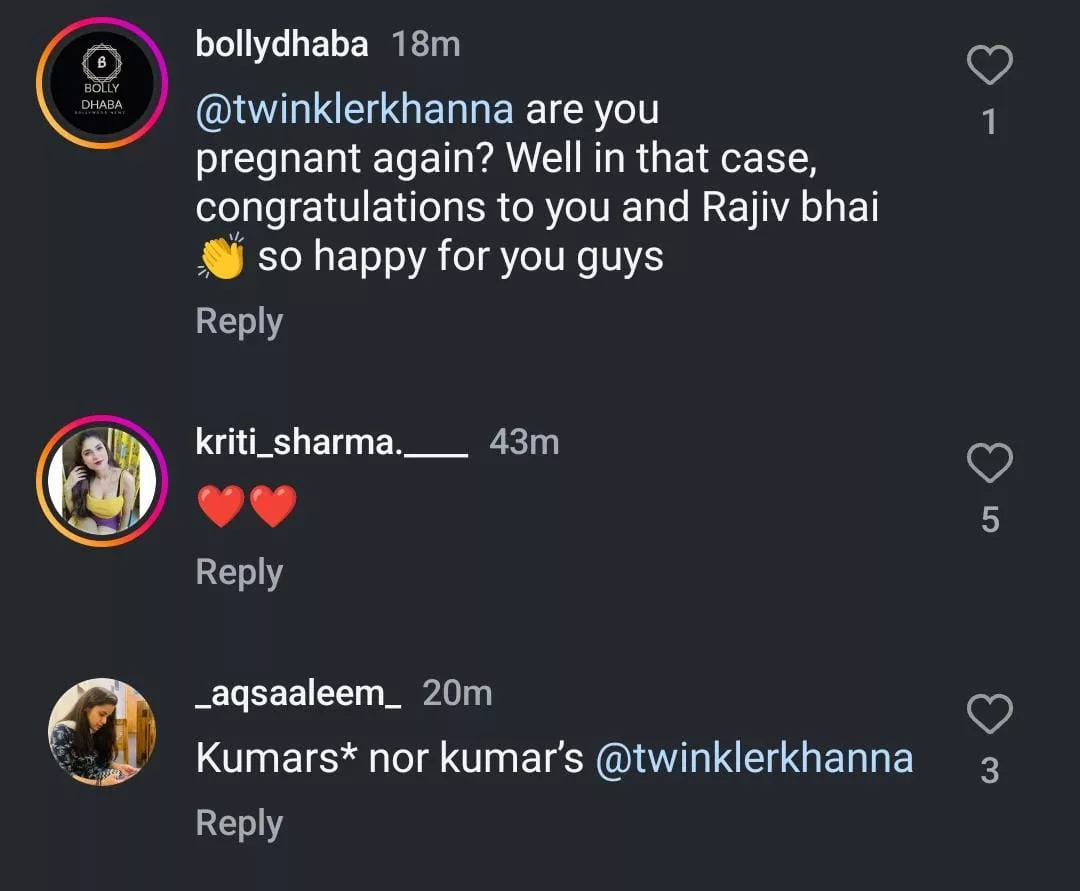This screenshot has width=1080, height=891.
Task: Tap @twinklerkhanna mention in bollydhaba's comment
Action: (355, 109)
